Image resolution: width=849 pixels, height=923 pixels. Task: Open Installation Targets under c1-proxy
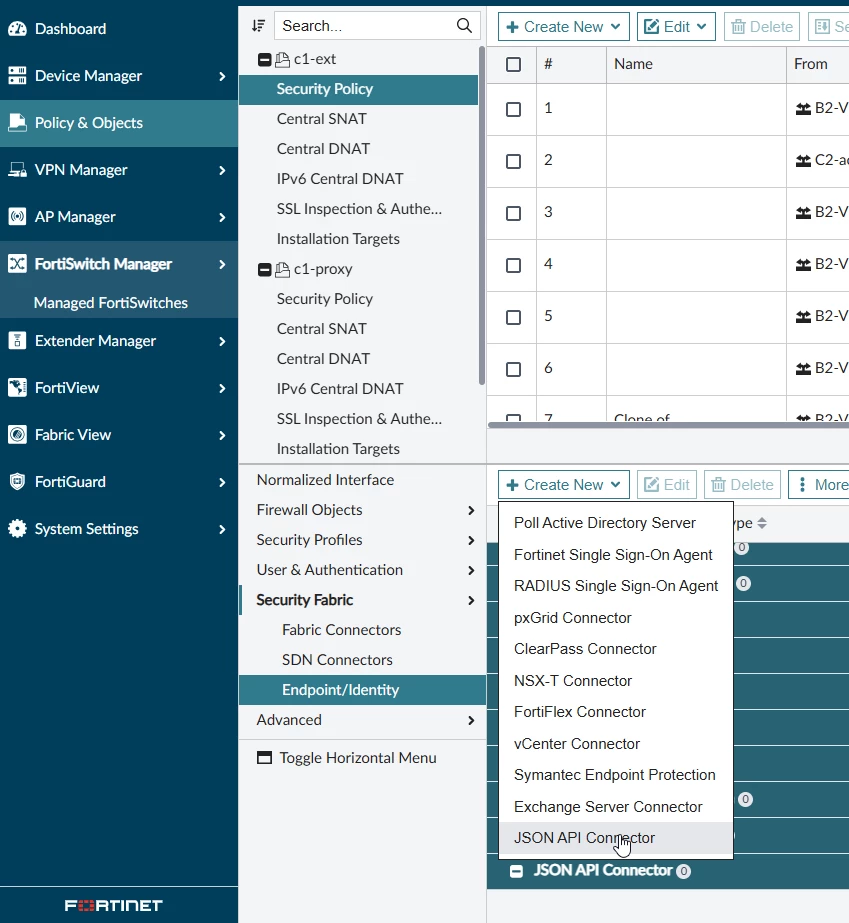[338, 449]
